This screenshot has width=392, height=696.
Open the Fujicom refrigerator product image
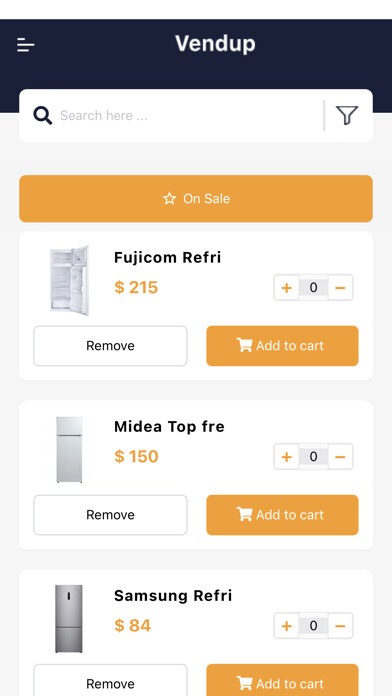pyautogui.click(x=69, y=281)
